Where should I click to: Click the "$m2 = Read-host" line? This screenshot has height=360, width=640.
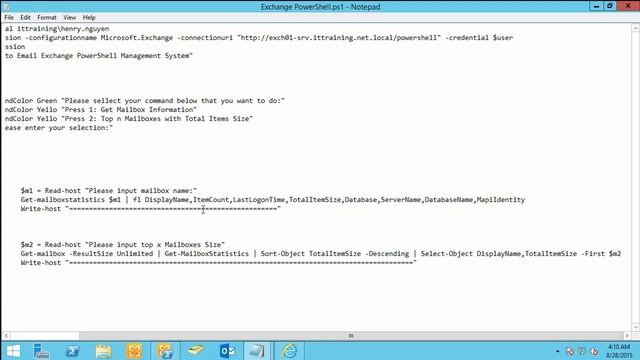click(123, 244)
